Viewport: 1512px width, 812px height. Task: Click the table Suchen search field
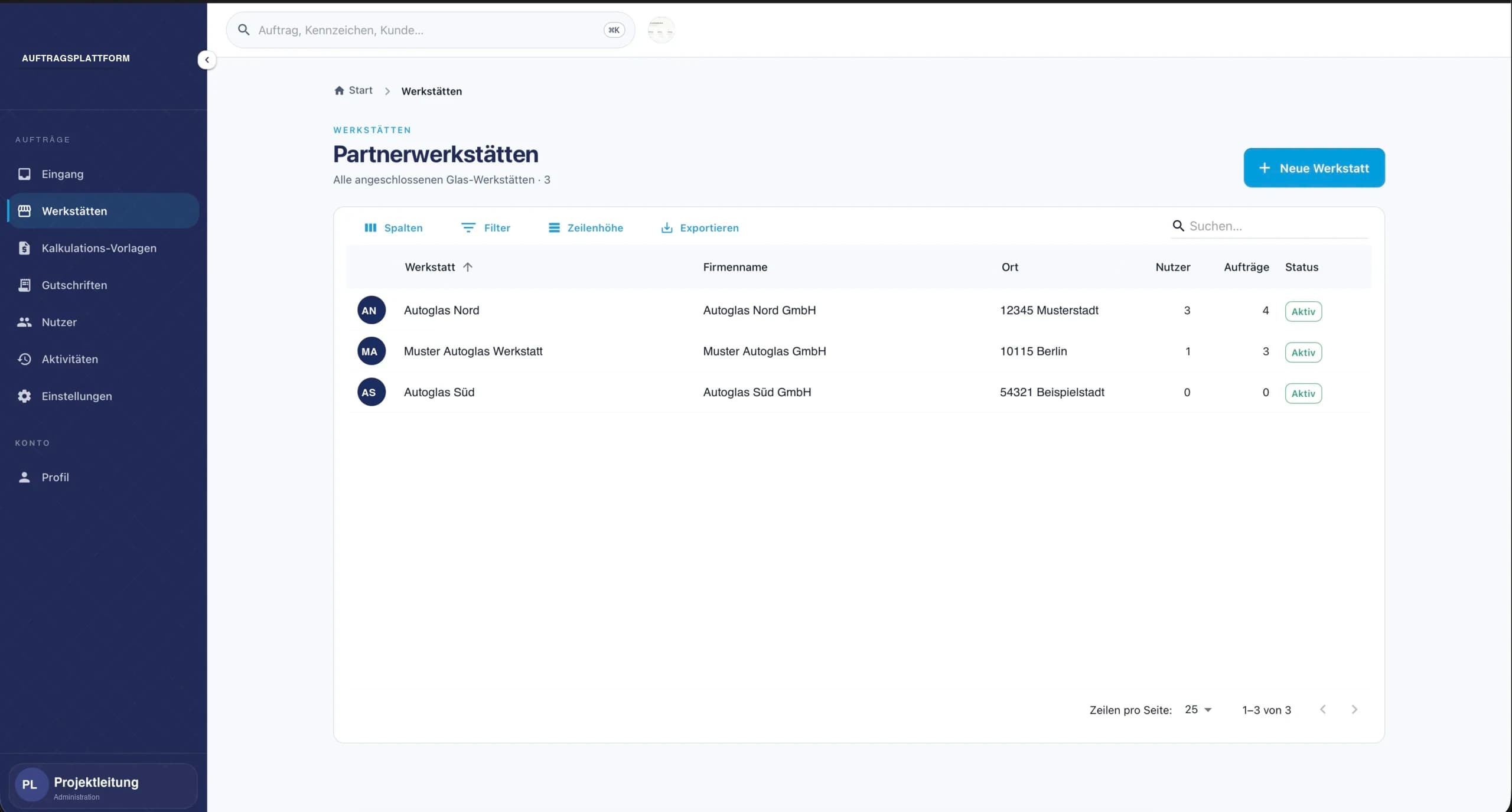1270,226
